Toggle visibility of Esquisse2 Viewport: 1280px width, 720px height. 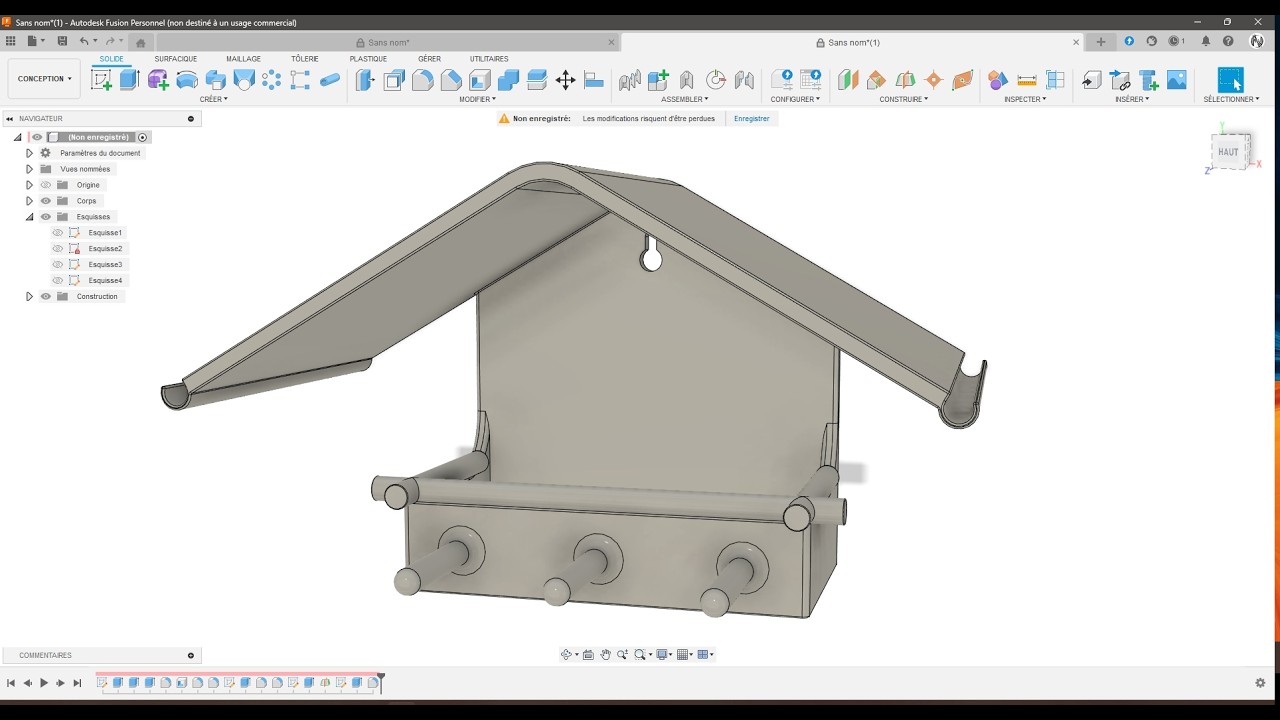click(58, 249)
